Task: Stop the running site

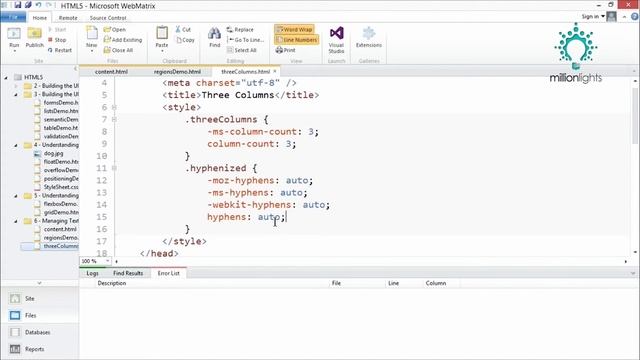Action: [x=57, y=40]
